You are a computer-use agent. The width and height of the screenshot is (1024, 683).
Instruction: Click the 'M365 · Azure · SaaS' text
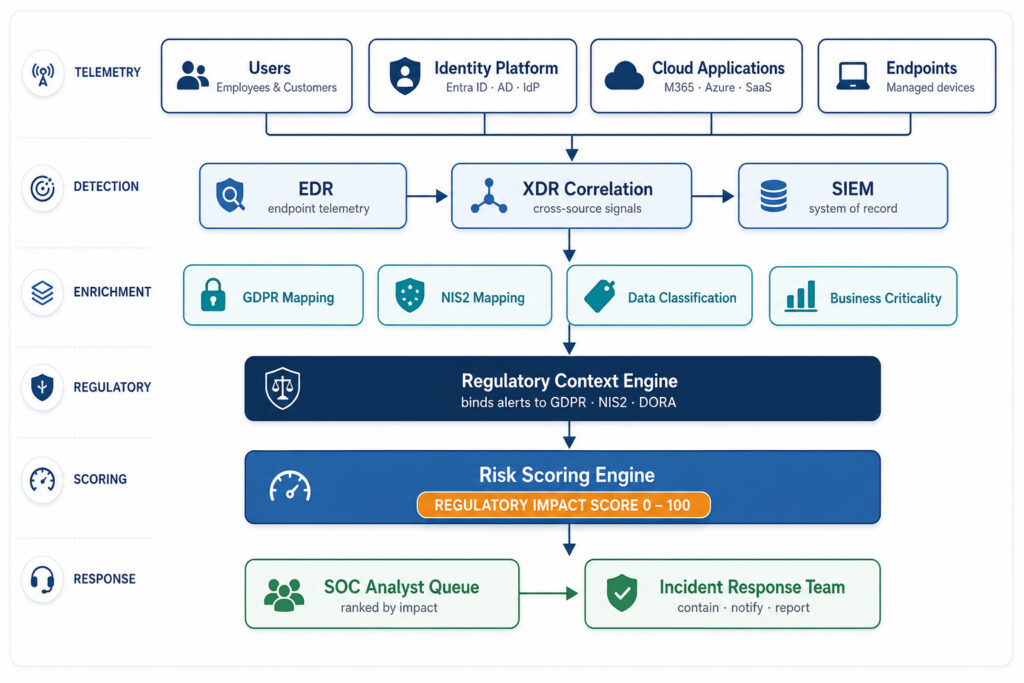tap(718, 87)
